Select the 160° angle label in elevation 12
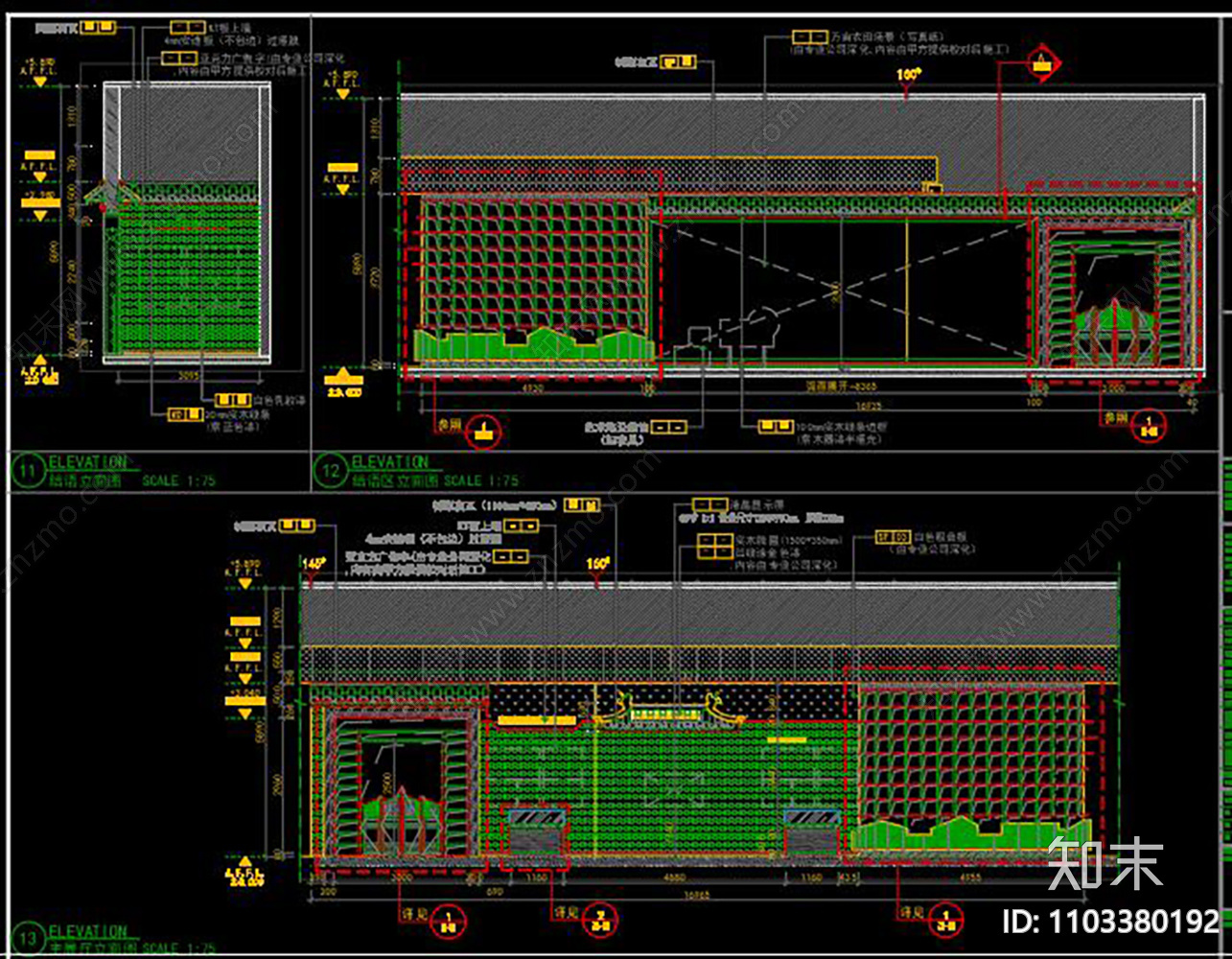The height and width of the screenshot is (959, 1232). pos(908,74)
